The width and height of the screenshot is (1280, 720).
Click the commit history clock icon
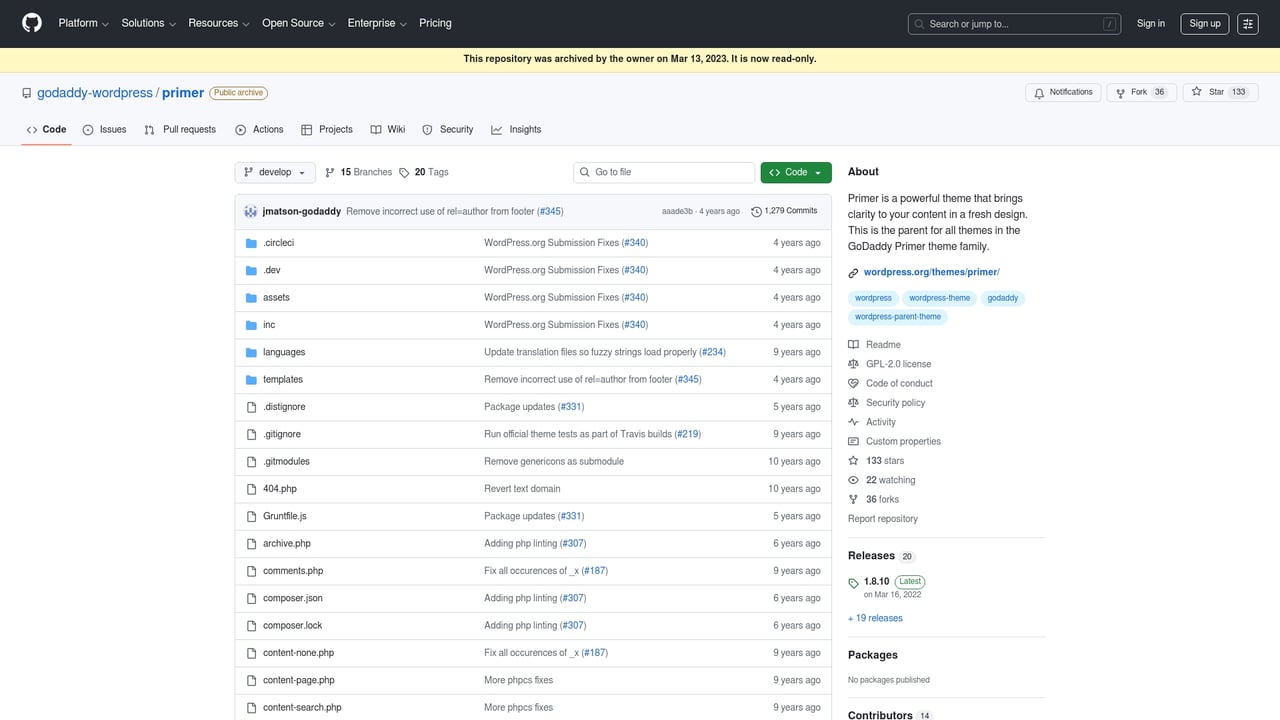[x=757, y=211]
